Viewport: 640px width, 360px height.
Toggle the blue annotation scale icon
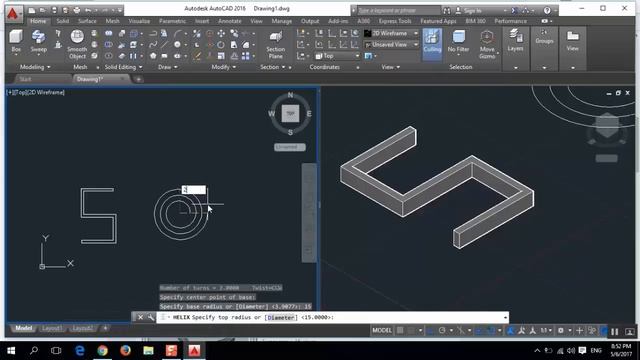point(510,331)
